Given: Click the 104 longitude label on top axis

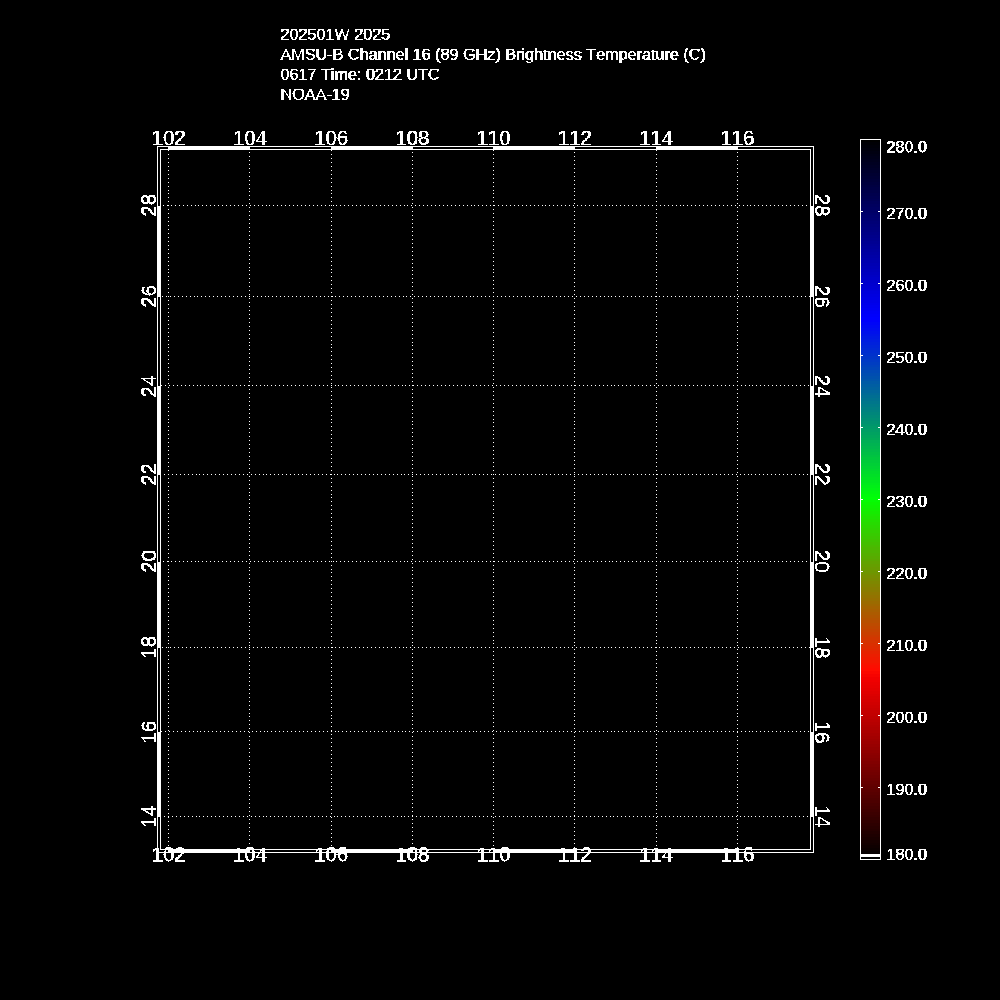Looking at the screenshot, I should click(x=249, y=138).
